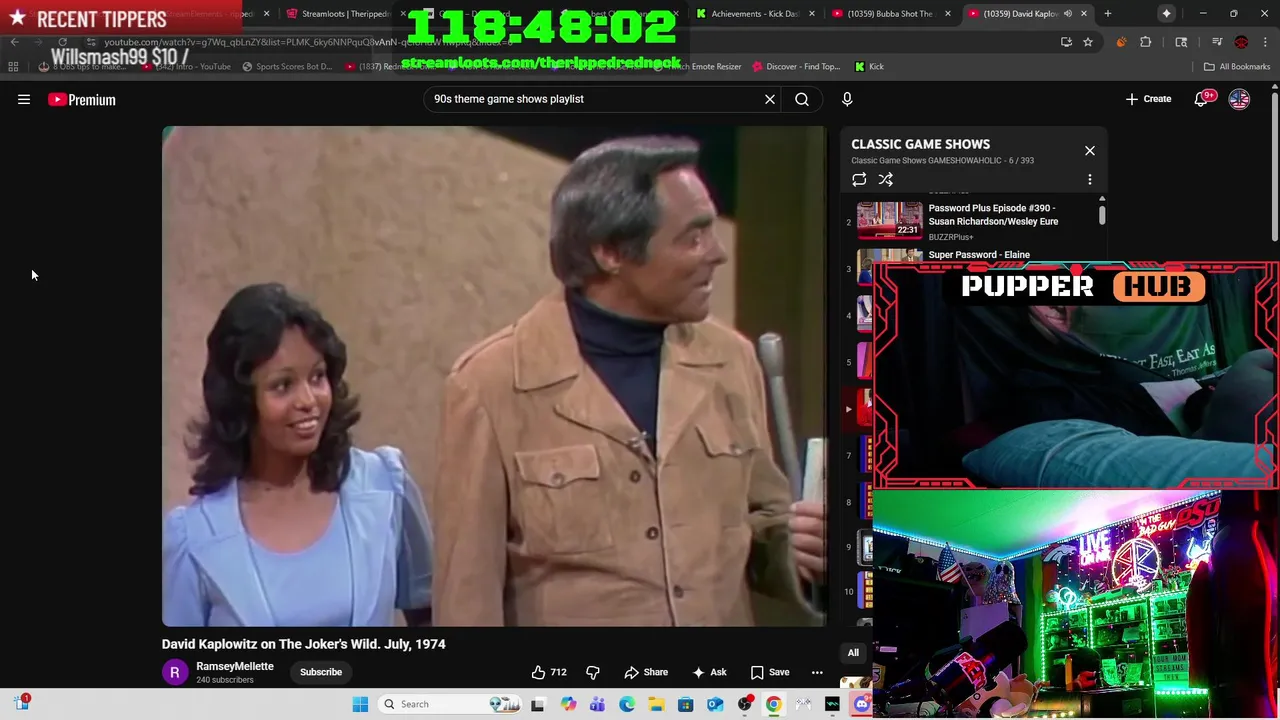Open RamseyMellette channel name link
Image resolution: width=1280 pixels, height=720 pixels.
(235, 666)
